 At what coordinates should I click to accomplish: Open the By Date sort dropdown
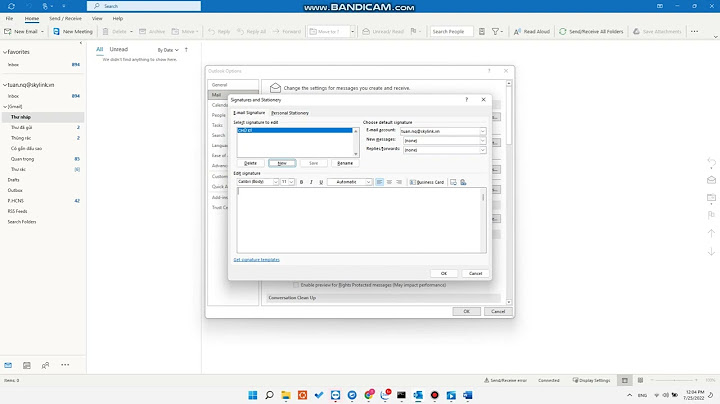coord(168,50)
